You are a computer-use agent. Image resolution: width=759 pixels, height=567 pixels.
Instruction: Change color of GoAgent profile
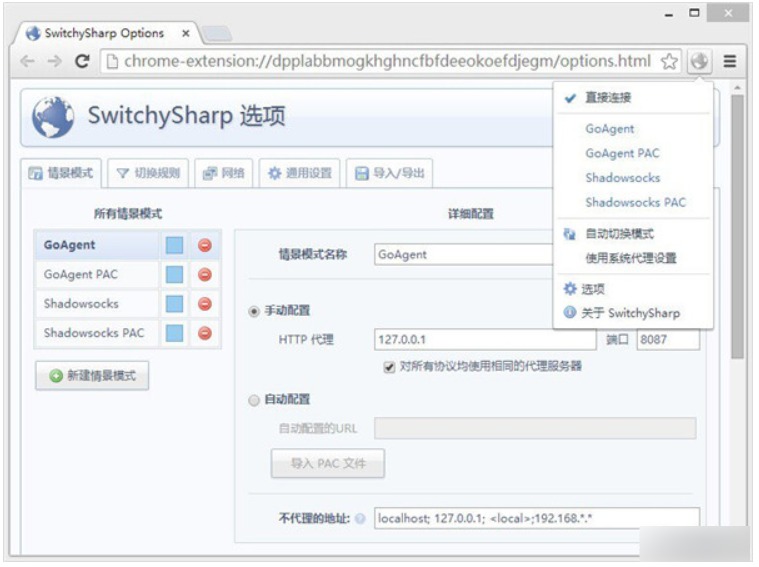174,245
